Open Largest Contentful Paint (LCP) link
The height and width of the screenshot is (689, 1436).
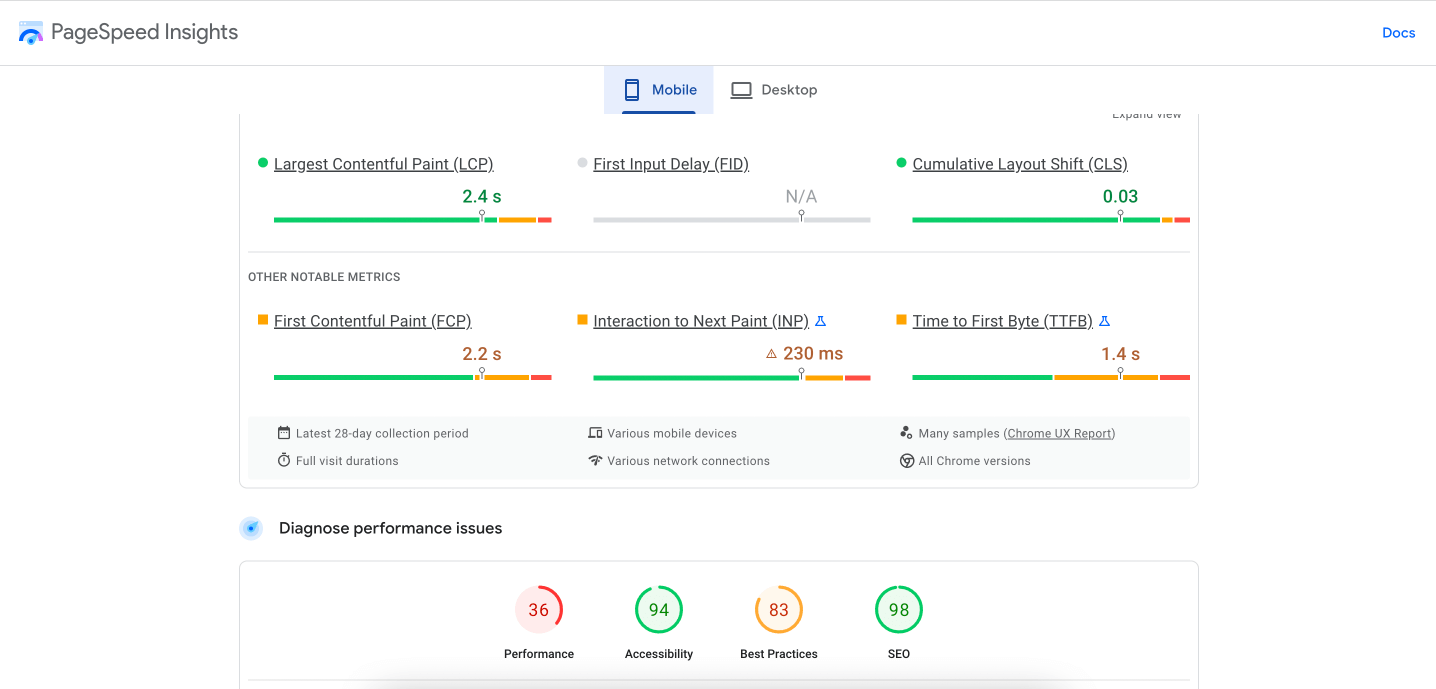coord(384,164)
